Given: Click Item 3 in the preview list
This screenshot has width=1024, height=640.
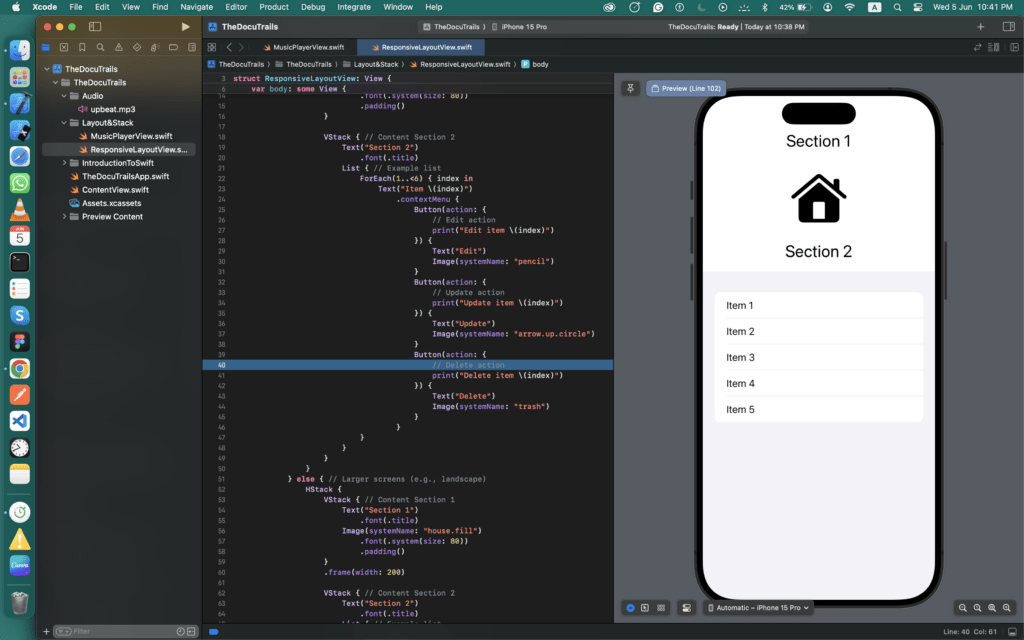Looking at the screenshot, I should 818,357.
